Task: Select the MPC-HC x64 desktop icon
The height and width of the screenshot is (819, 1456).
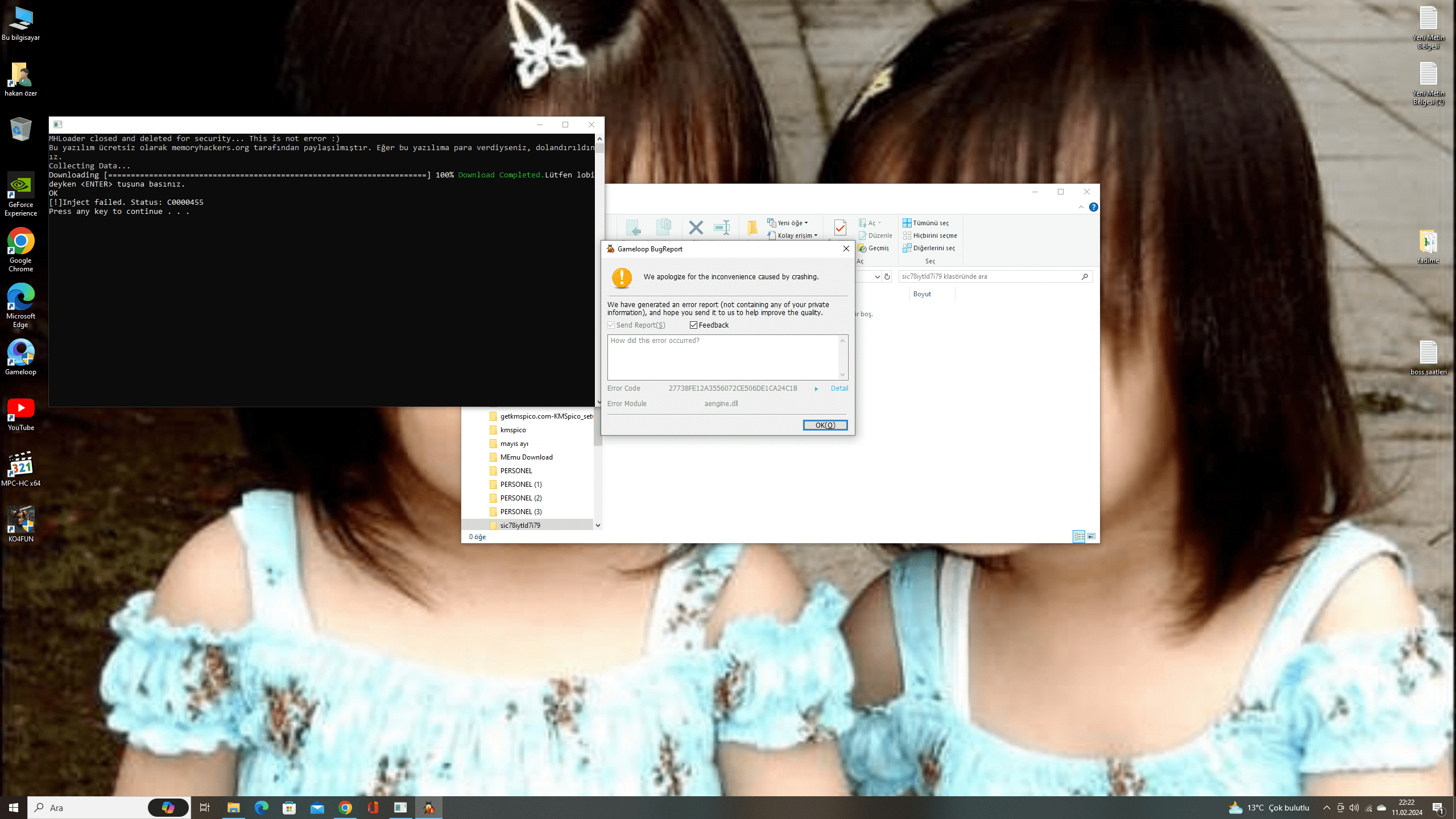Action: tap(21, 469)
